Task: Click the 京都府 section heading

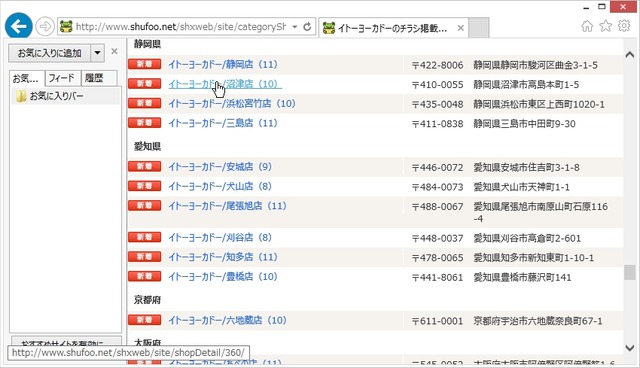Action: (147, 300)
